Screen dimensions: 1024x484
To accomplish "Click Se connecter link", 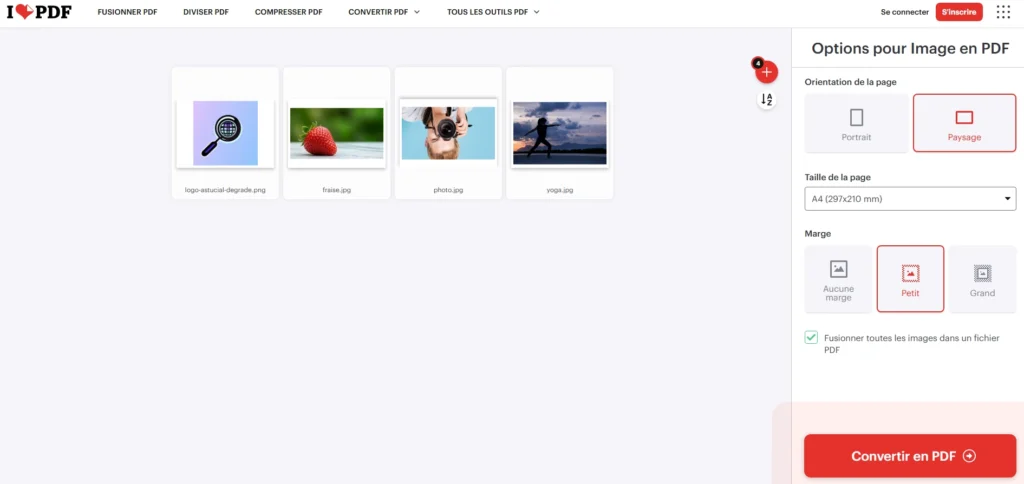I will 904,12.
